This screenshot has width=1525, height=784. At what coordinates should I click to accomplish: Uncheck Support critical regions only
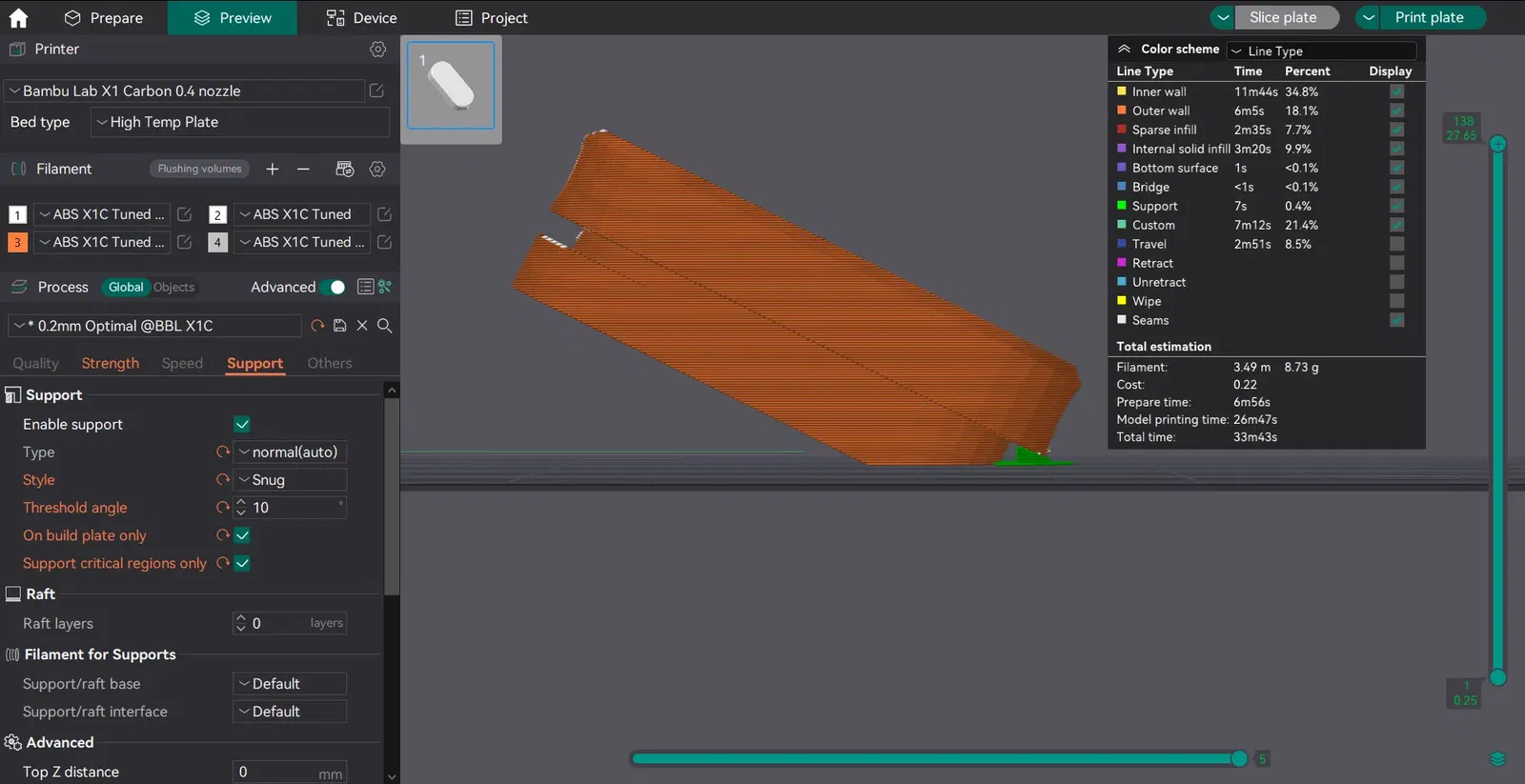point(242,563)
